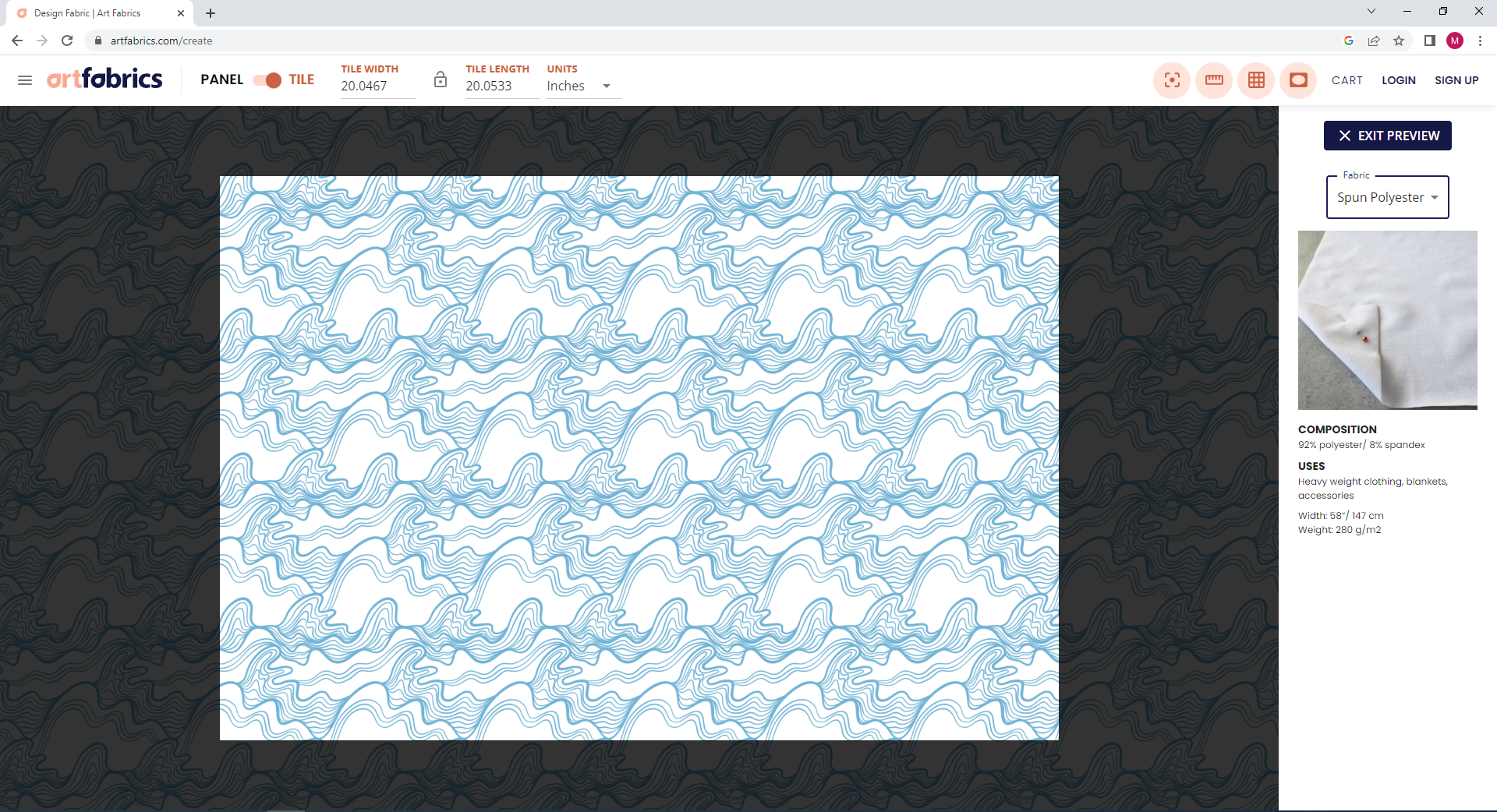This screenshot has height=812, width=1497.
Task: Click the TILE WIDTH label
Action: (370, 69)
